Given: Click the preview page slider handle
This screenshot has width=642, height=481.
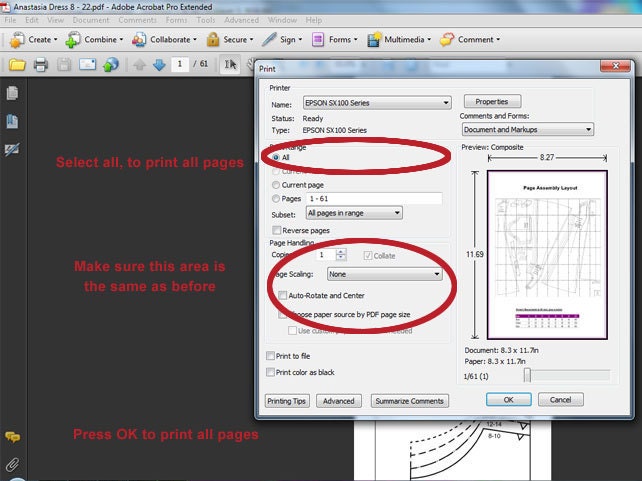Looking at the screenshot, I should (527, 375).
